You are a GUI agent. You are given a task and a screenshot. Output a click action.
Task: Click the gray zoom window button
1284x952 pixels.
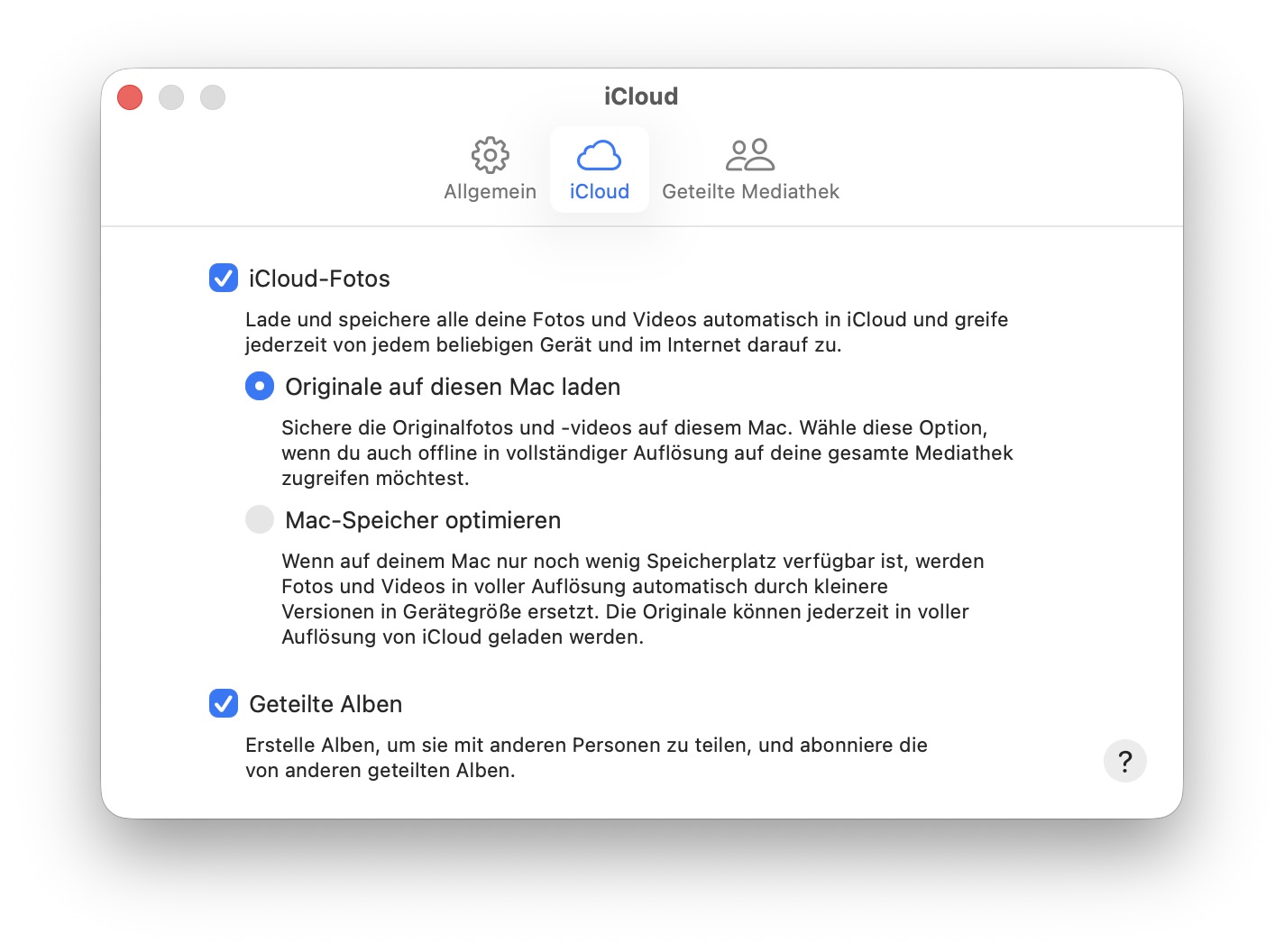pos(213,97)
